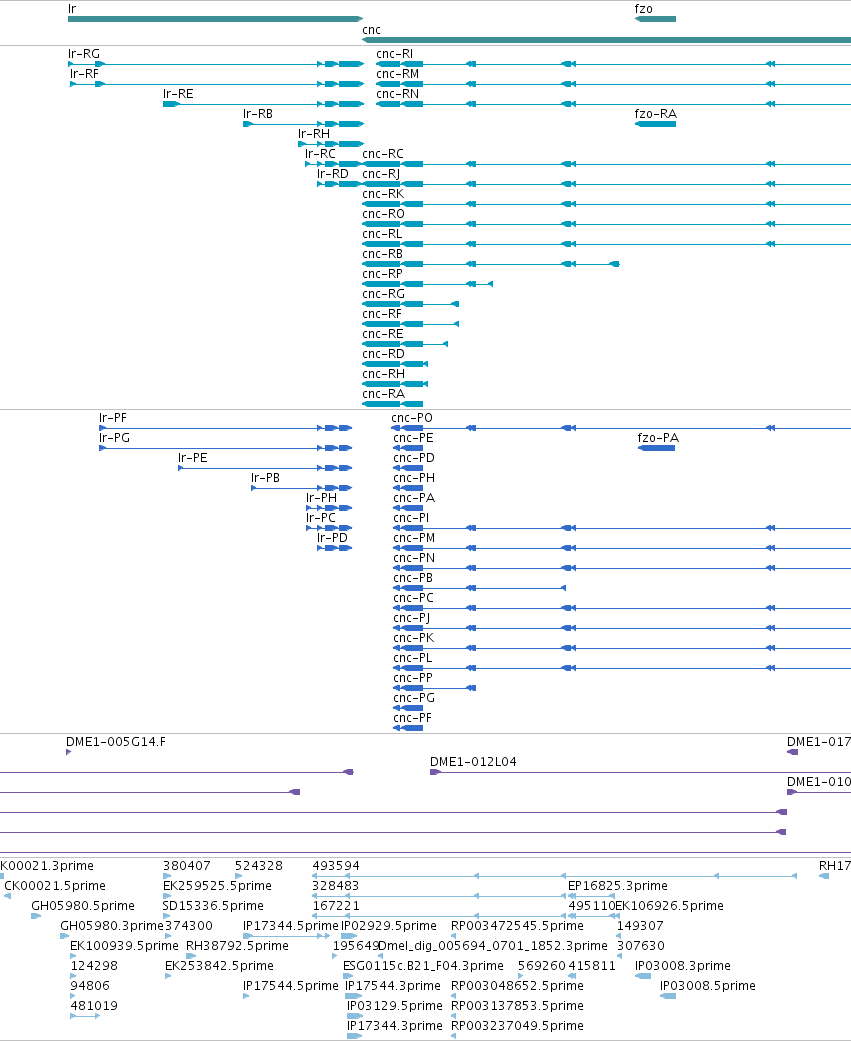Click on transcript lr-RH
The height and width of the screenshot is (1041, 851).
click(x=331, y=144)
